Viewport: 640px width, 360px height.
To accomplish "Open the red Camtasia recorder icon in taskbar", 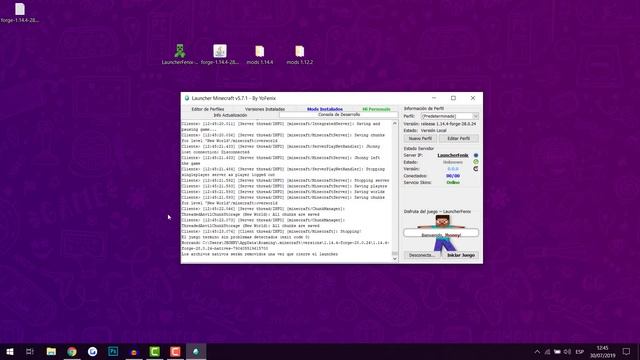I will point(176,351).
